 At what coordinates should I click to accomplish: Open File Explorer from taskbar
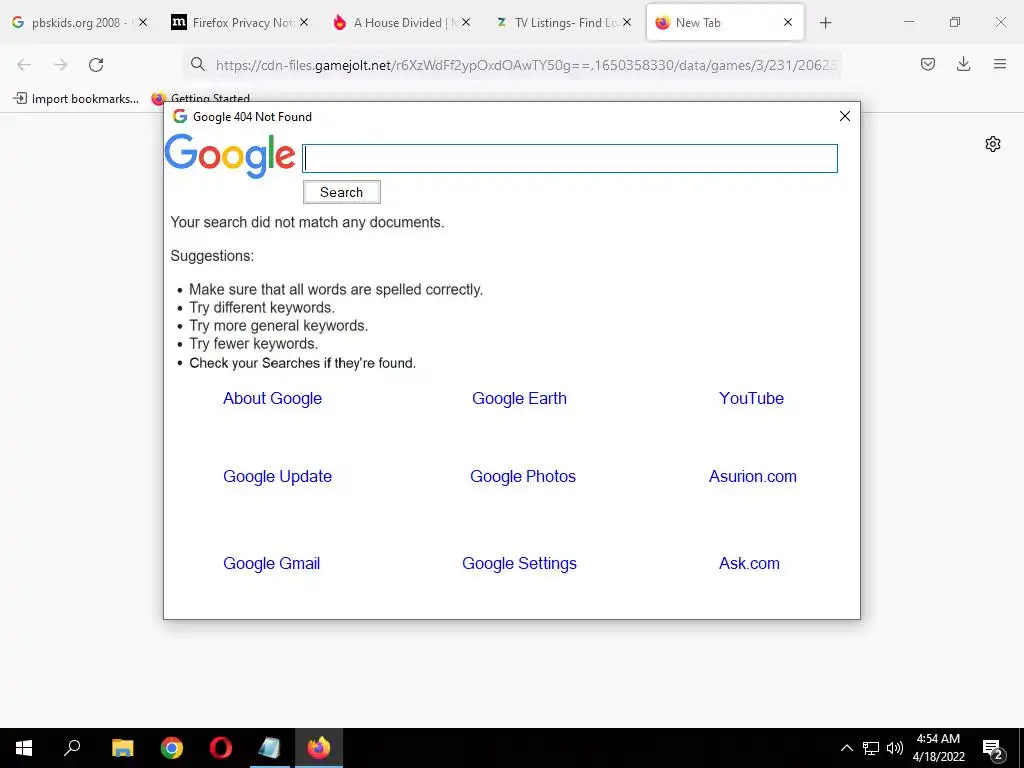(x=122, y=748)
